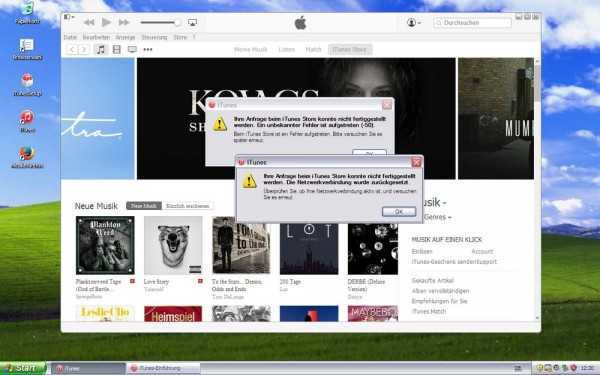This screenshot has width=600, height=375.
Task: Click the MUMF banner on the right
Action: (496, 119)
